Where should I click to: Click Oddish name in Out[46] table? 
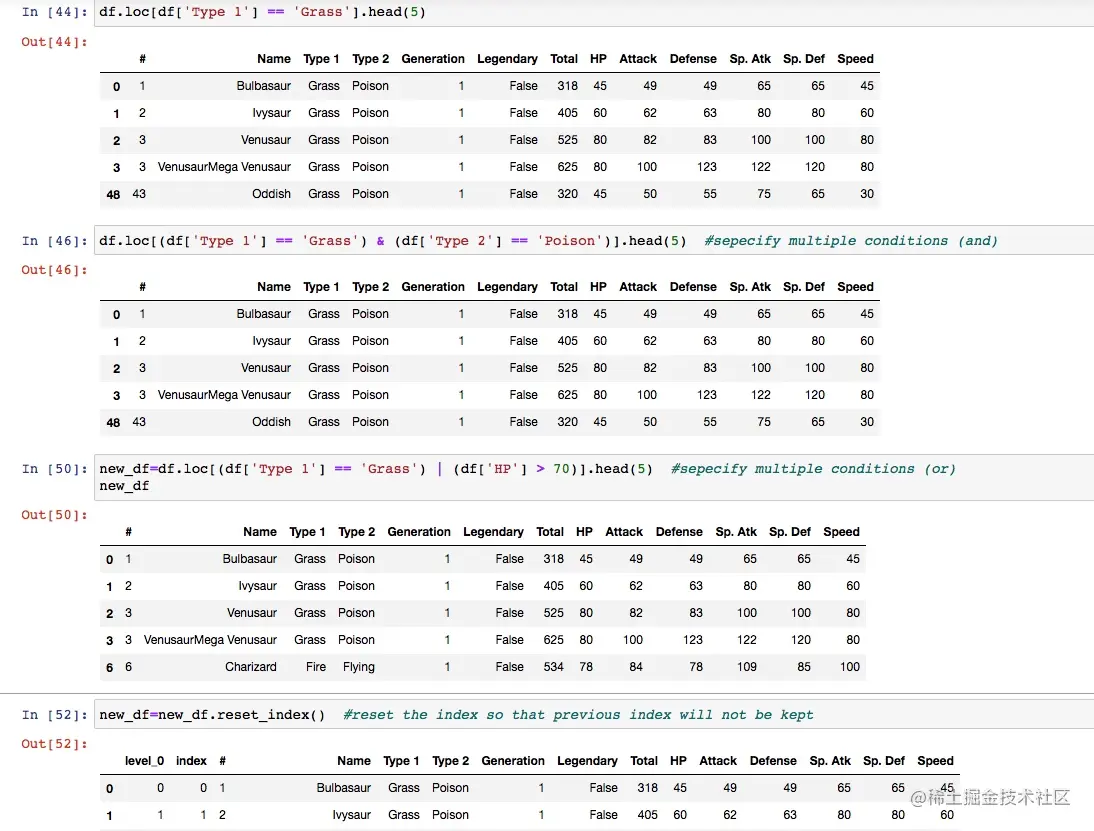click(271, 422)
